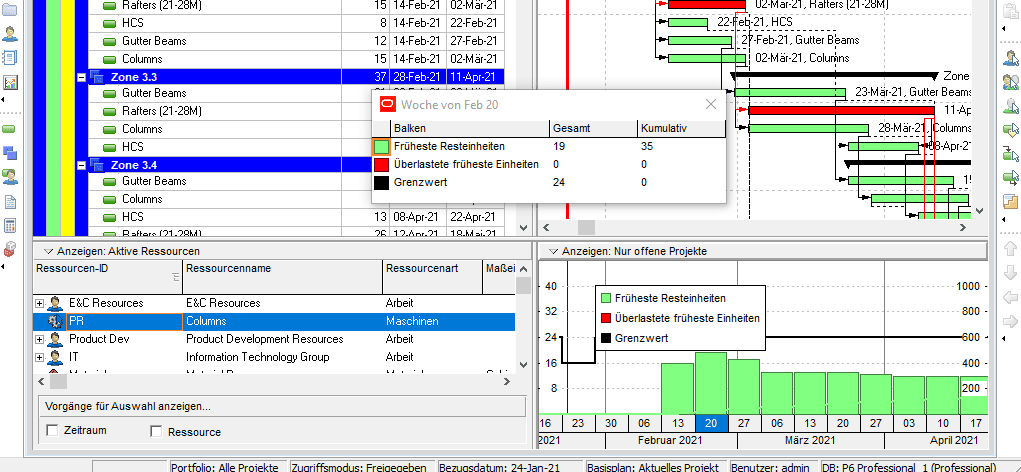
Task: Click the Assign Resources by Role icon
Action: pos(1011,82)
